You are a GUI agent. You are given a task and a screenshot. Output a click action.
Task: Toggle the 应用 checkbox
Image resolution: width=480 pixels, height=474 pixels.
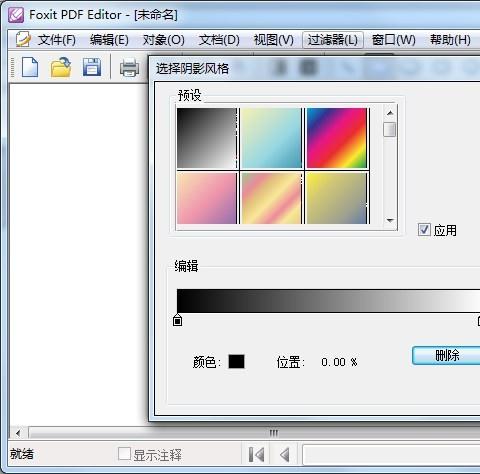(424, 230)
